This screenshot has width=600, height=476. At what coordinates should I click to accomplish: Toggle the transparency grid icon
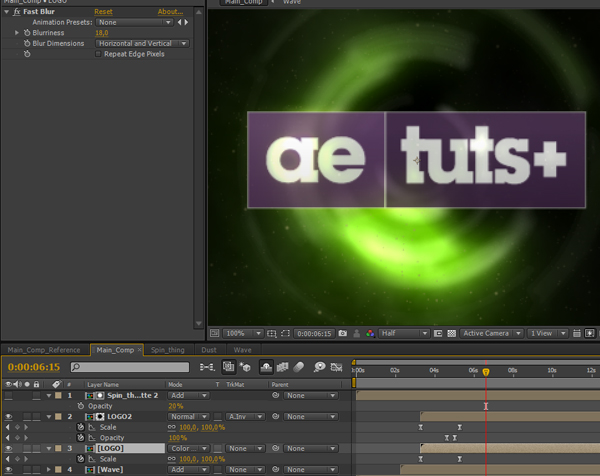tap(452, 333)
